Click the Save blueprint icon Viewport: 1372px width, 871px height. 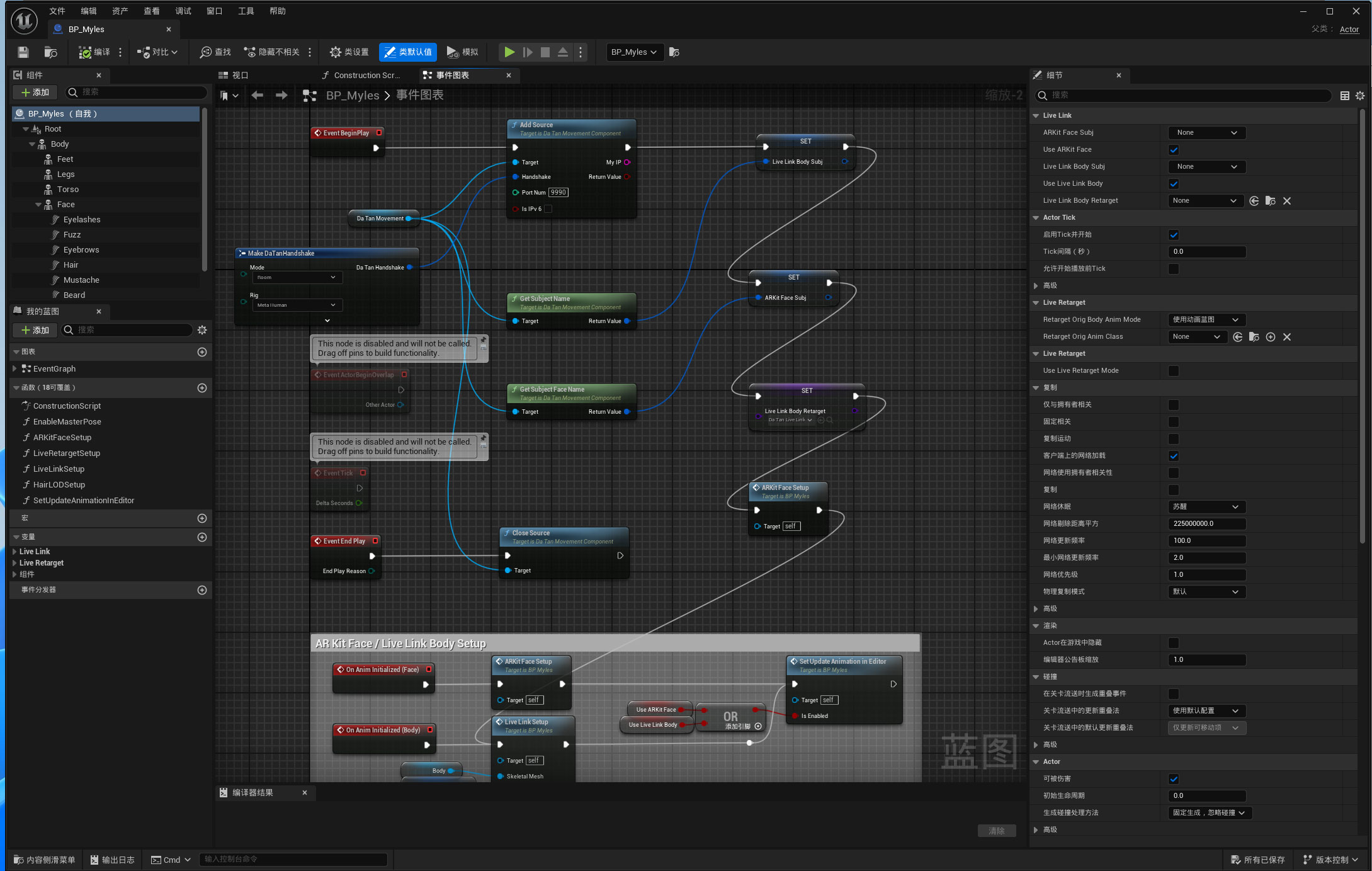[x=23, y=52]
